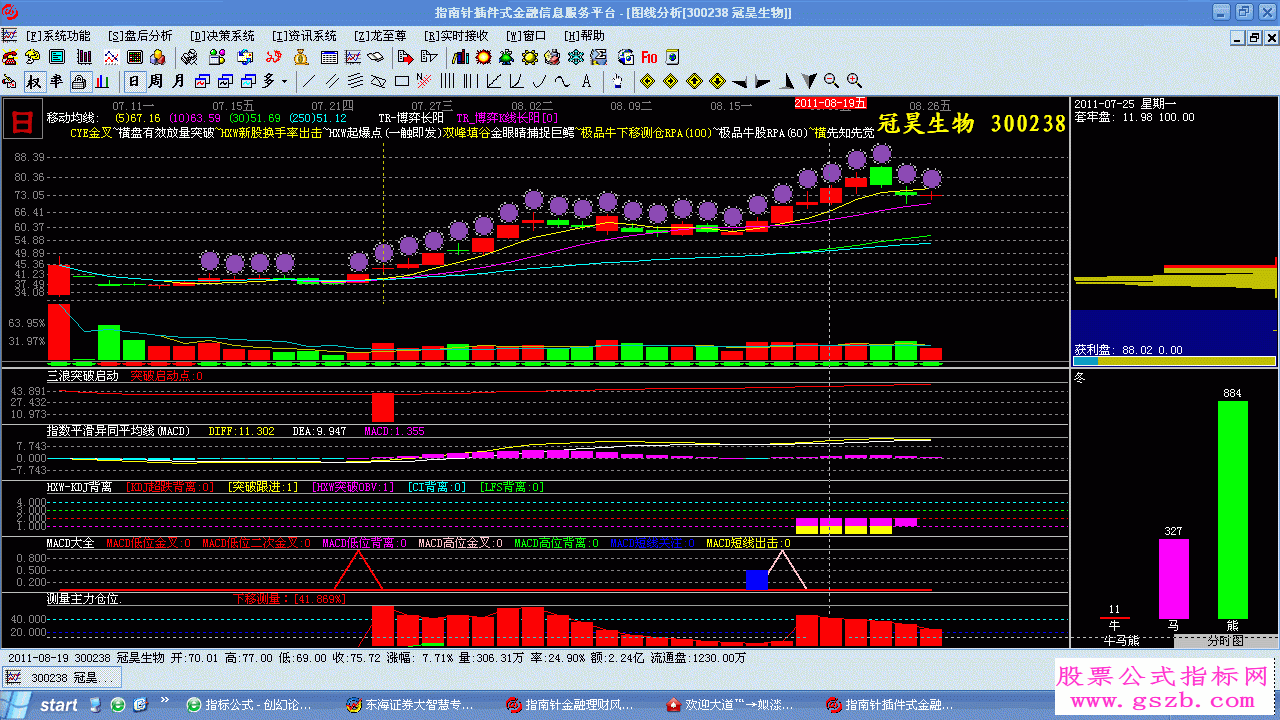This screenshot has height=720, width=1280.
Task: Select the sine wave drawing tool
Action: point(563,81)
